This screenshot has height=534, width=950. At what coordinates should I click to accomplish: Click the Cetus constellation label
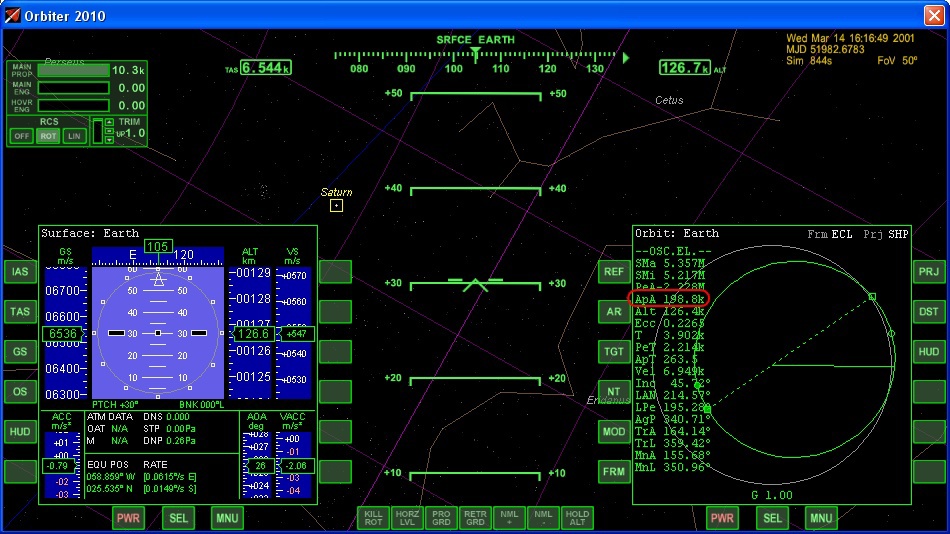pos(669,100)
